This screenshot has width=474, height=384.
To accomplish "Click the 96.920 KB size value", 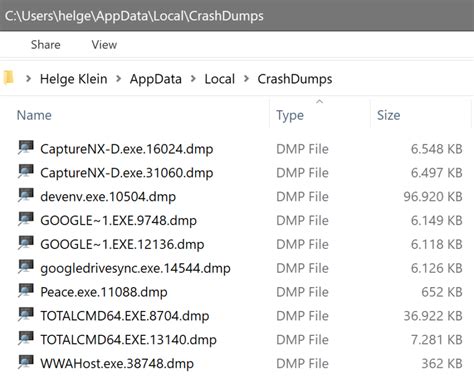I will [x=433, y=197].
